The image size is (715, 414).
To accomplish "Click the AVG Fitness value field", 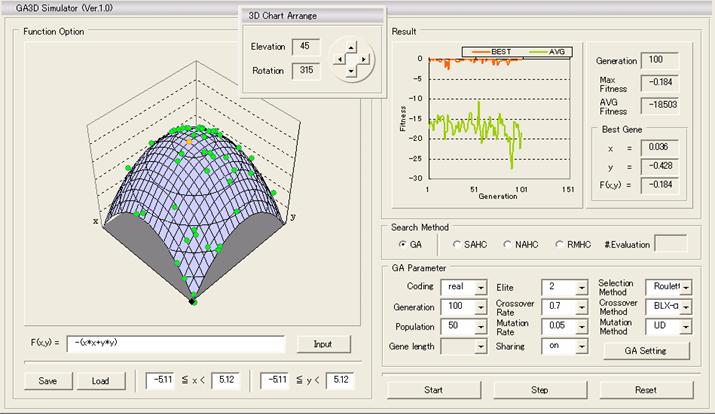I will [x=659, y=105].
